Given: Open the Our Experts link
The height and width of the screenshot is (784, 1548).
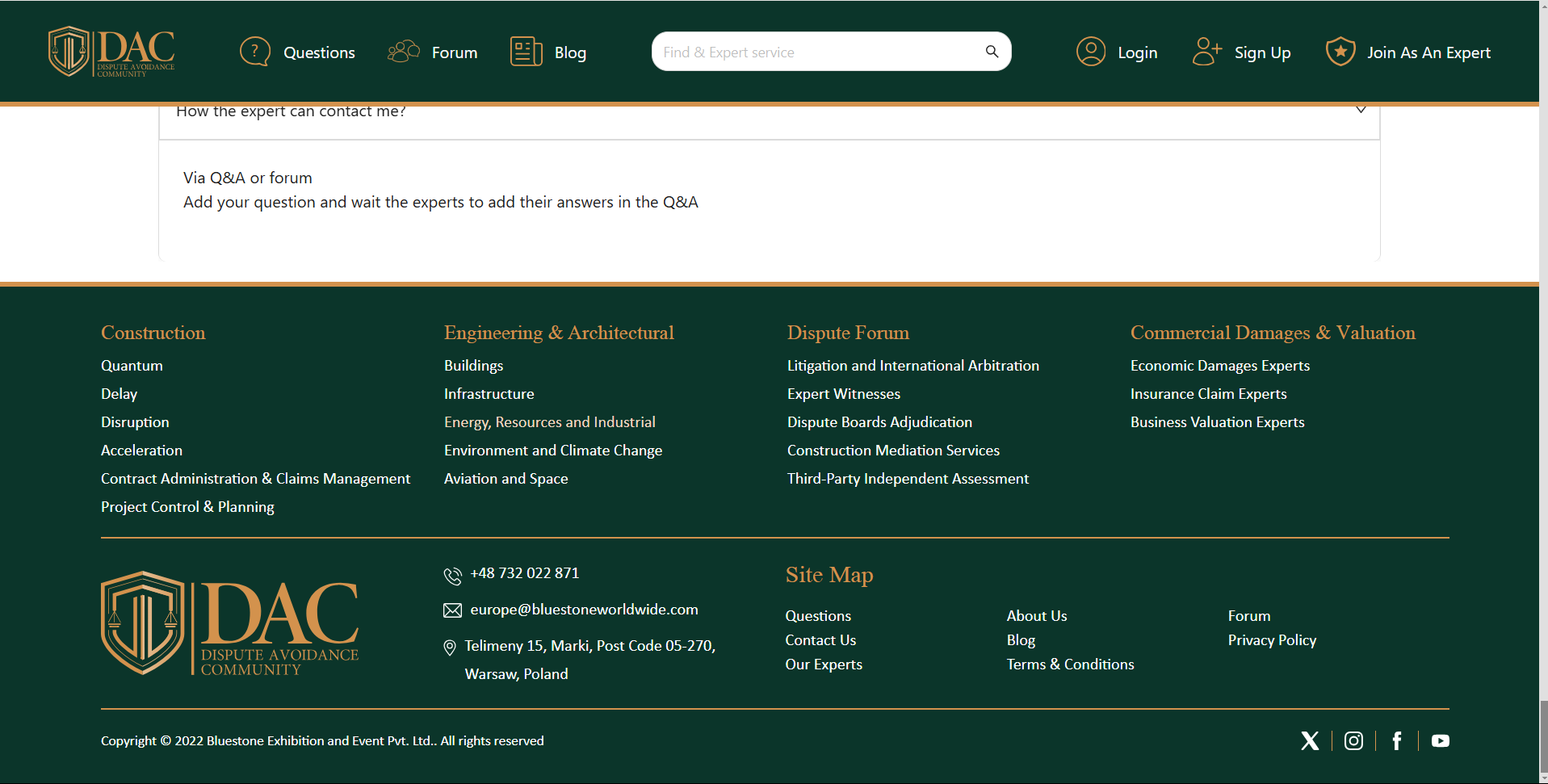Looking at the screenshot, I should pyautogui.click(x=824, y=665).
